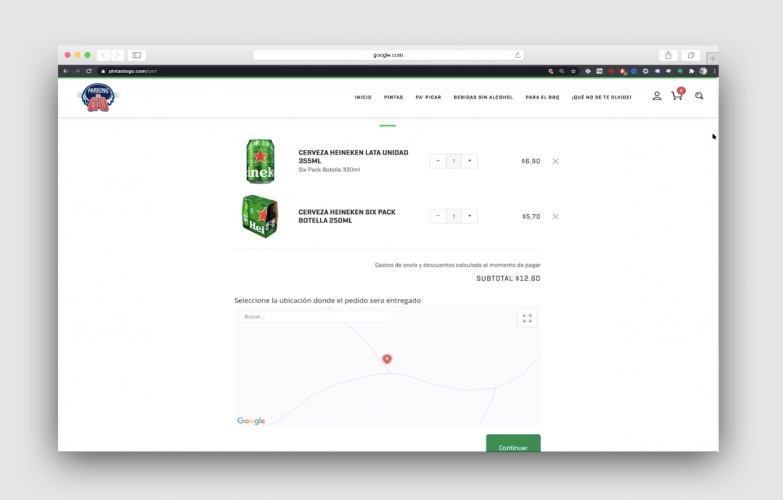This screenshot has width=783, height=500.
Task: Click the $5.70 price text
Action: (531, 216)
